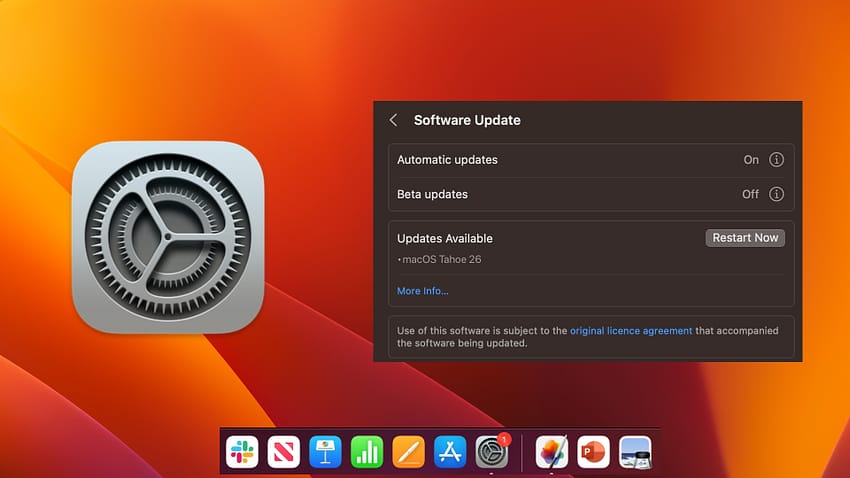Click the Off status of Beta updates
This screenshot has height=478, width=850.
[750, 194]
